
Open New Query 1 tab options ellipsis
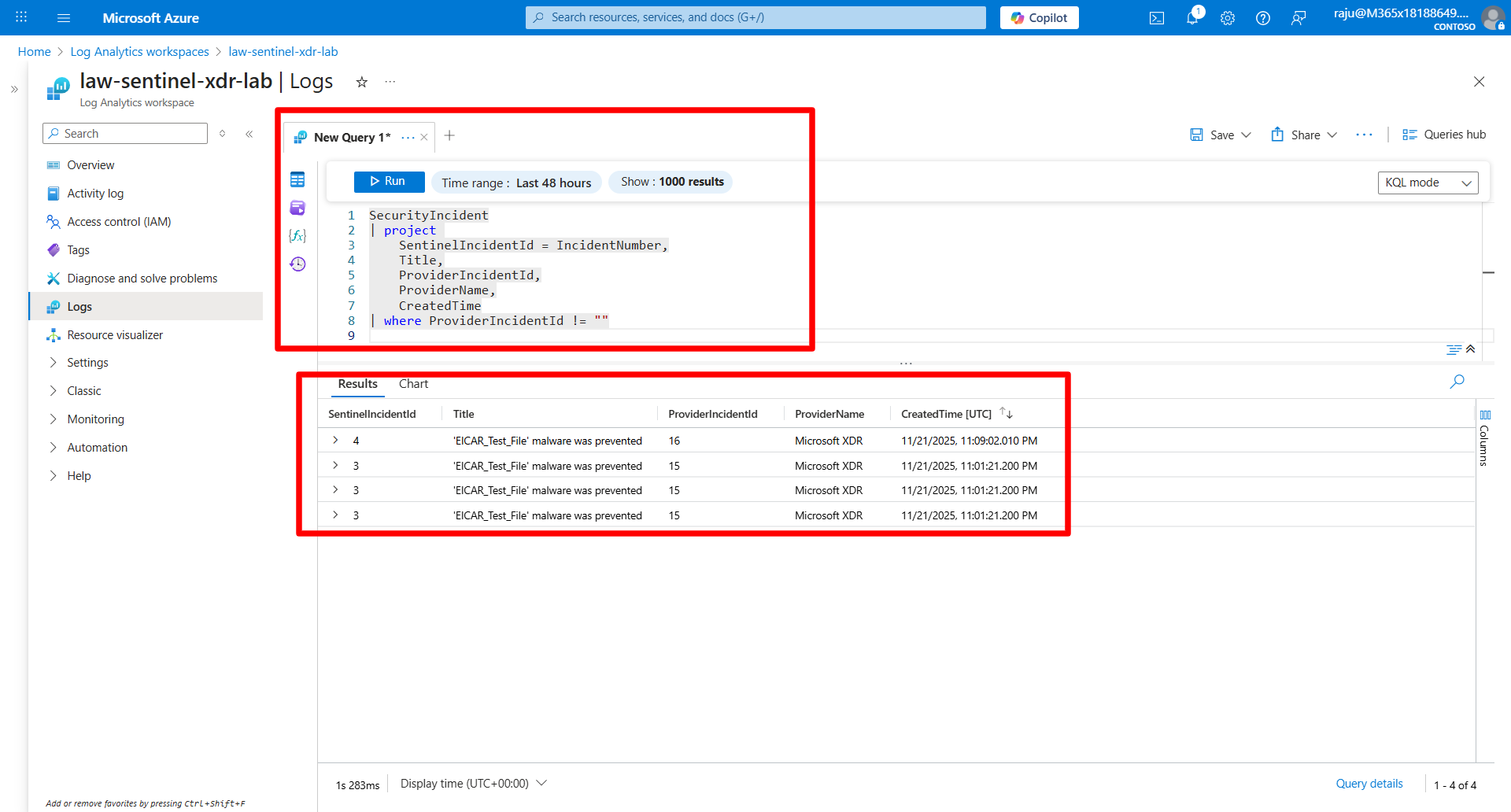408,137
